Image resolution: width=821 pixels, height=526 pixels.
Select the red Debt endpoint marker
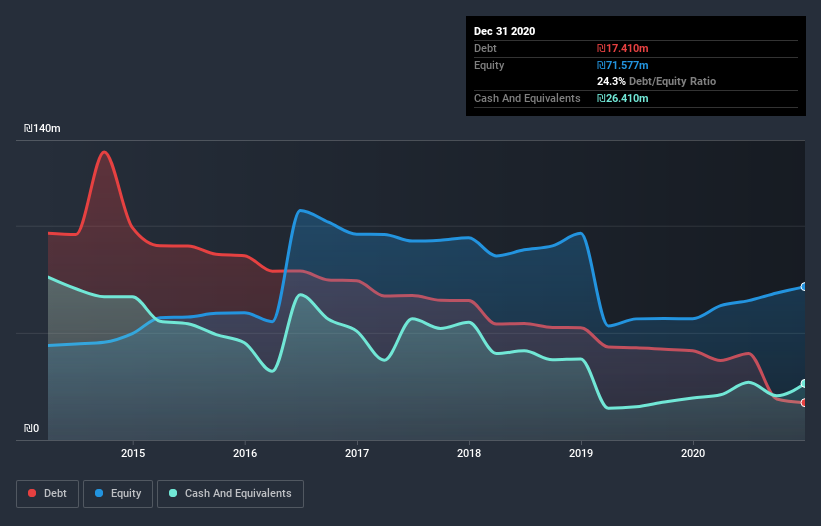pyautogui.click(x=804, y=402)
